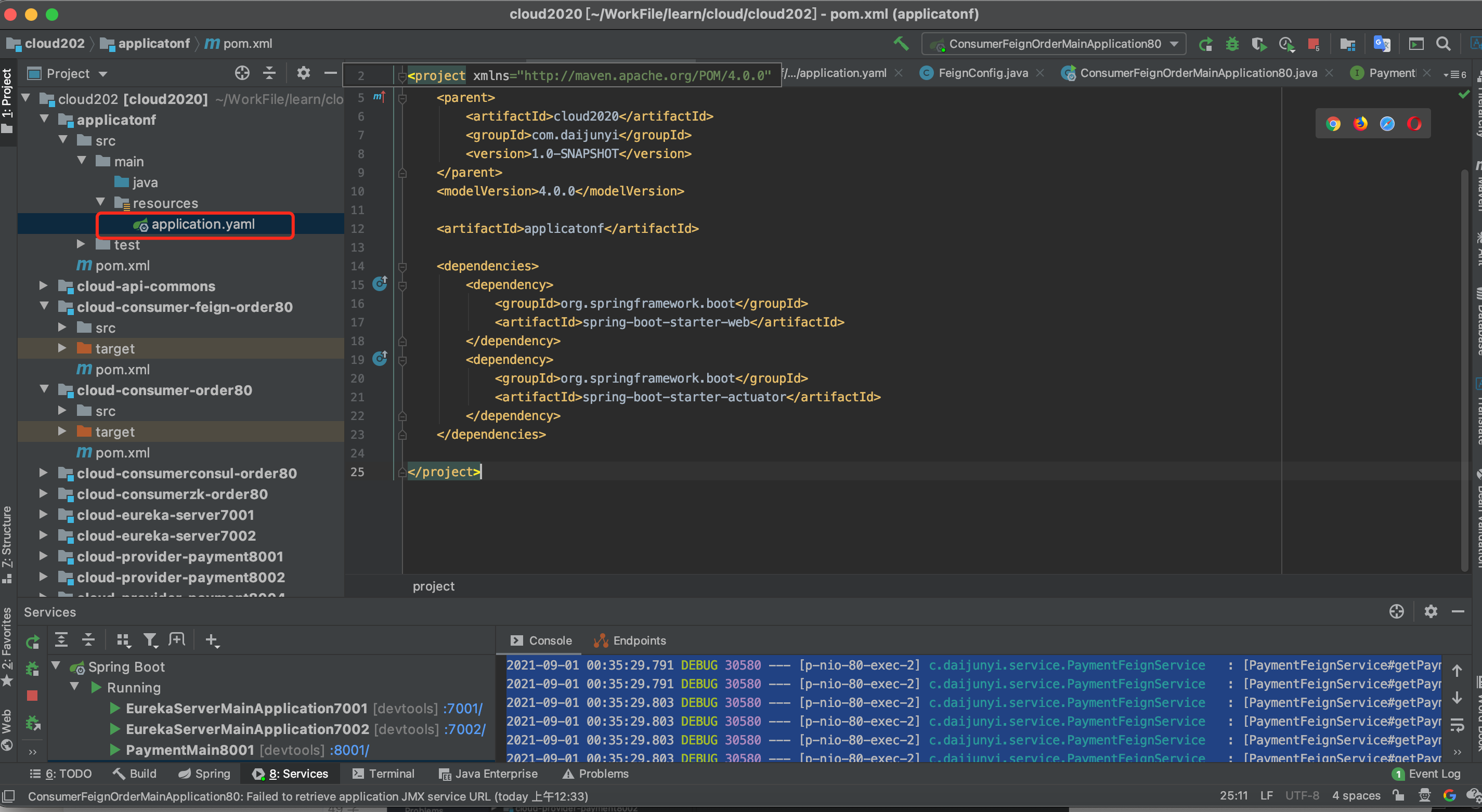Click the Build hammer icon in the toolbar

(901, 44)
